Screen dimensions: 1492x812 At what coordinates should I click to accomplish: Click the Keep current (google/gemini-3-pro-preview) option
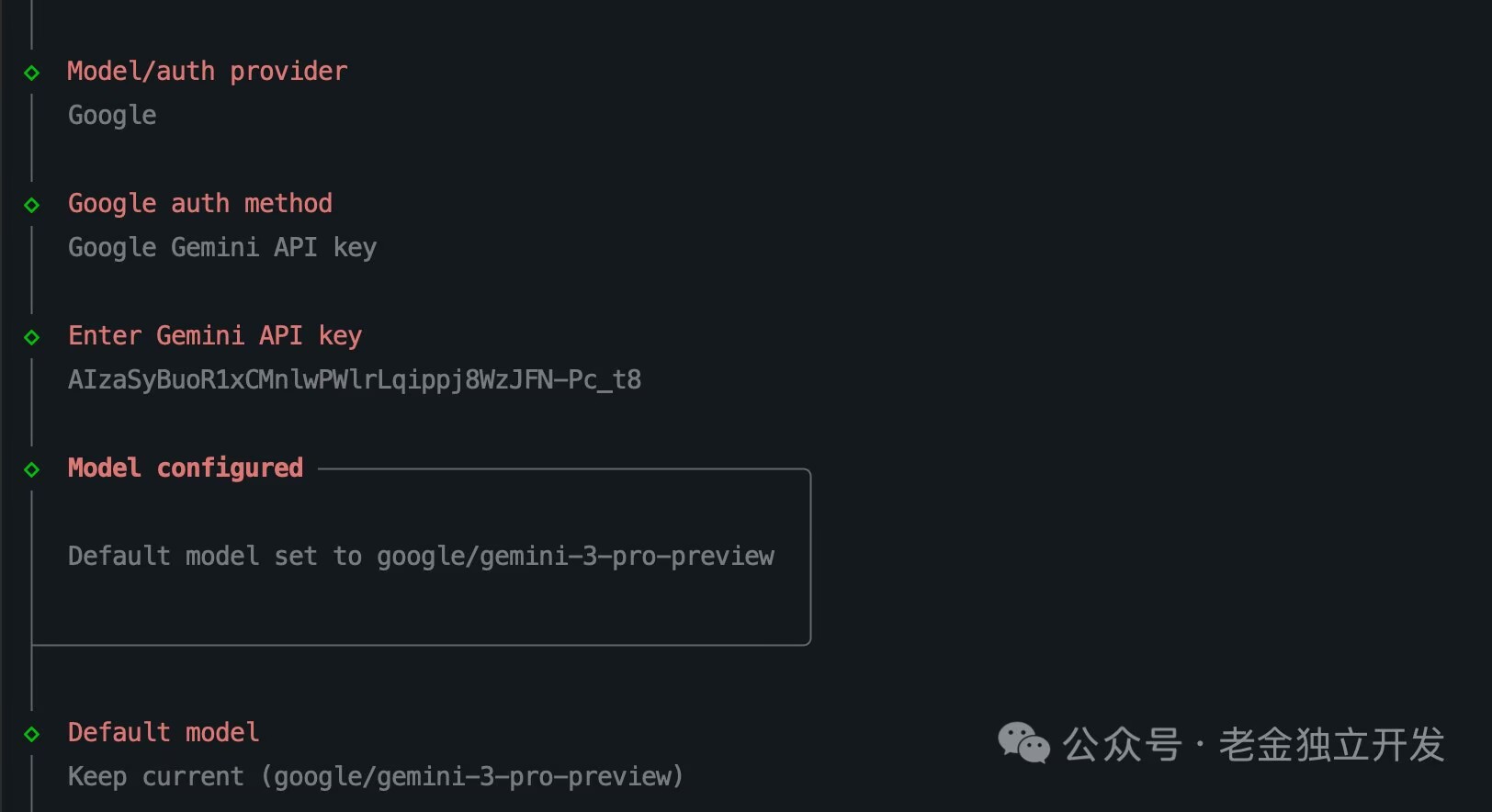point(376,777)
